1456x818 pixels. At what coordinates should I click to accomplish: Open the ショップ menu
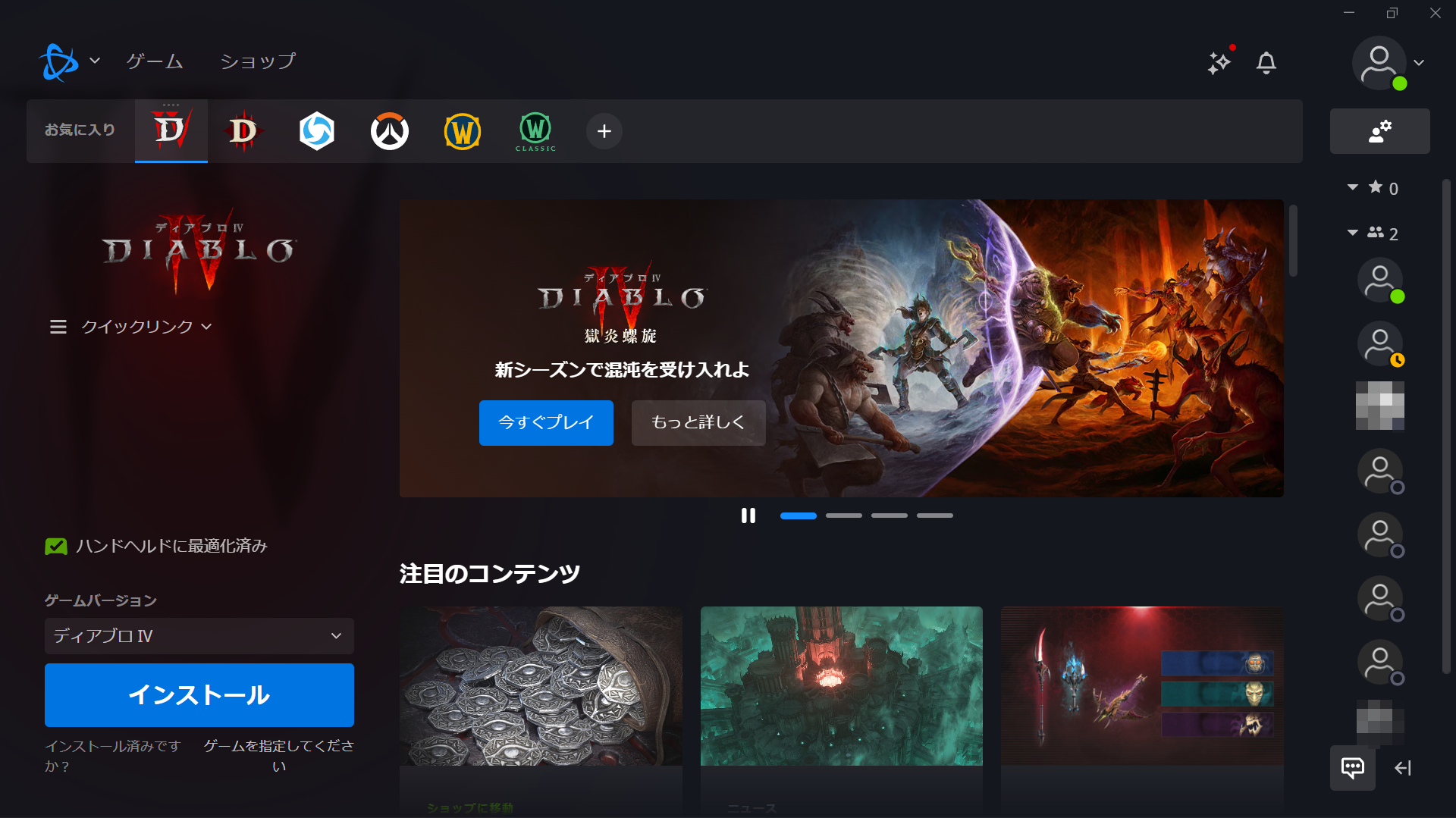258,61
